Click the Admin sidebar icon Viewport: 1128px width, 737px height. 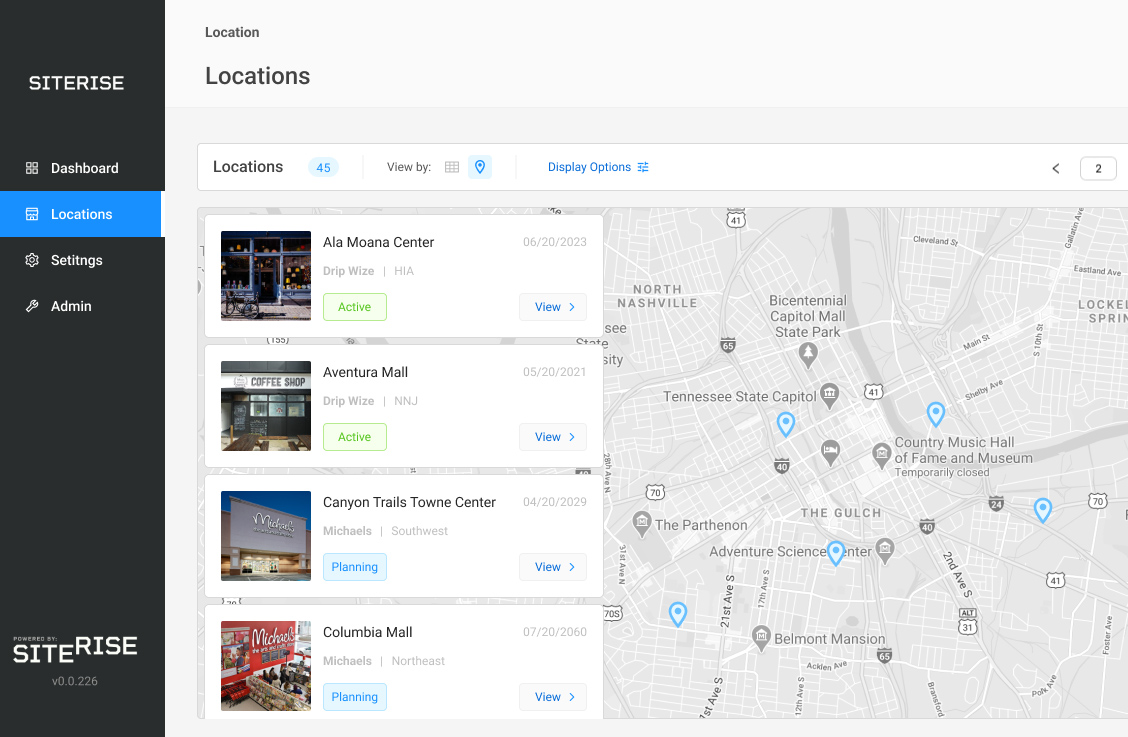tap(33, 306)
